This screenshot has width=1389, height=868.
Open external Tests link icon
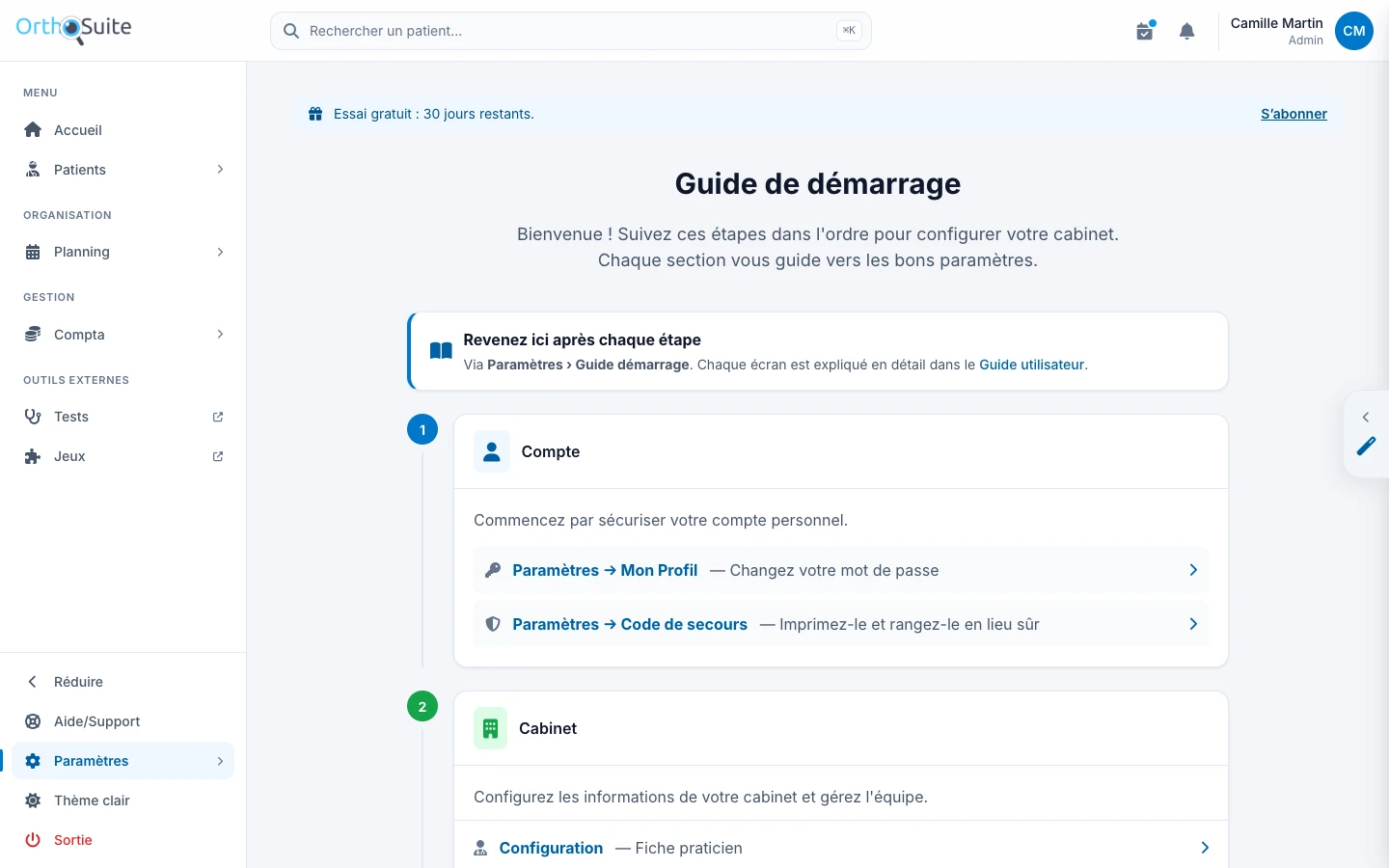218,417
